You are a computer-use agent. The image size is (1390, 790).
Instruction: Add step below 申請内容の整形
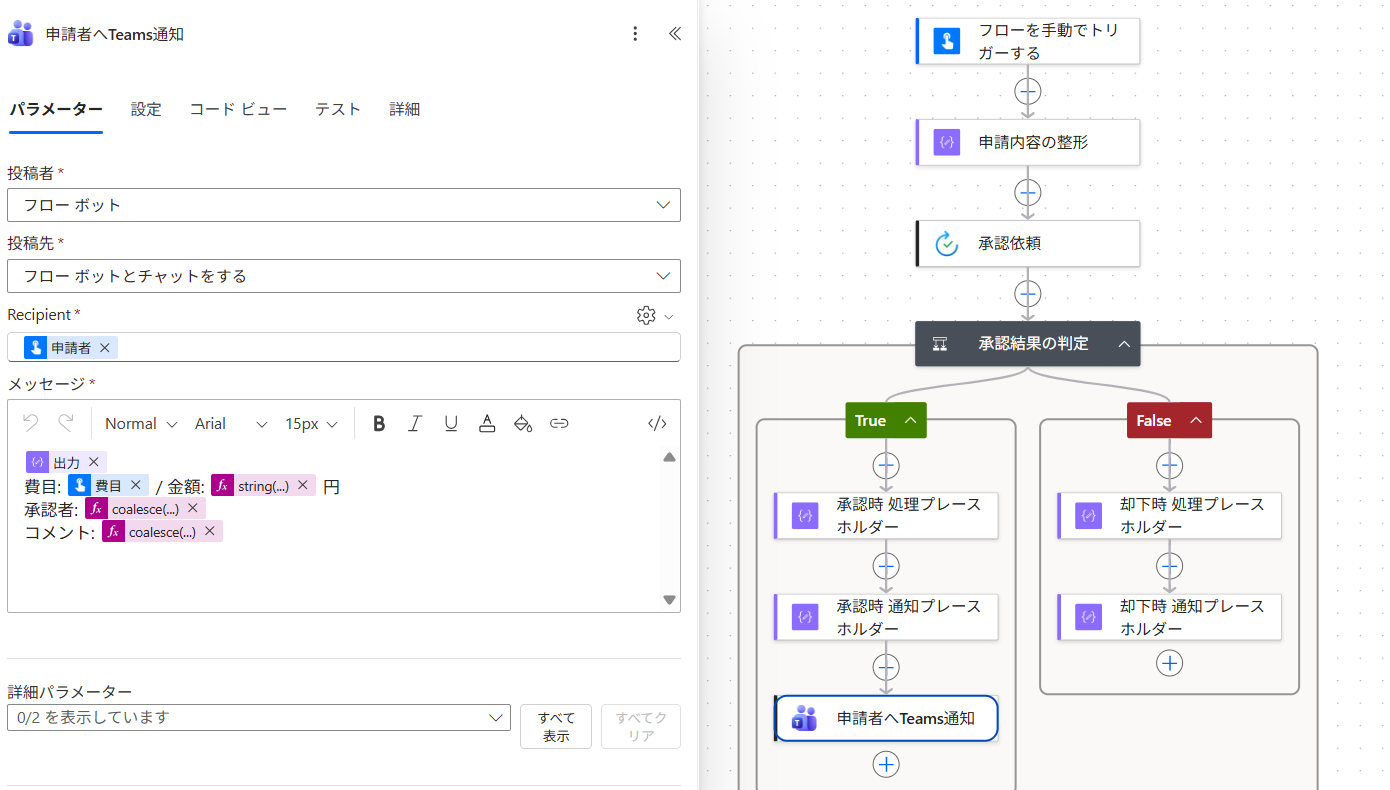1028,192
